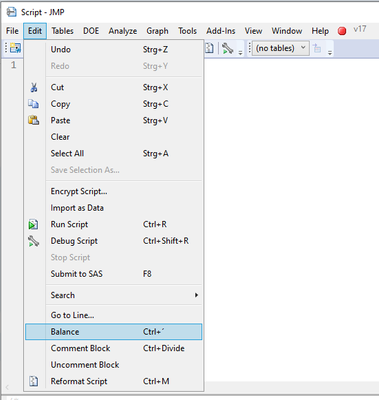The height and width of the screenshot is (400, 379).
Task: Click the Reformat Script page icon
Action: click(x=34, y=381)
